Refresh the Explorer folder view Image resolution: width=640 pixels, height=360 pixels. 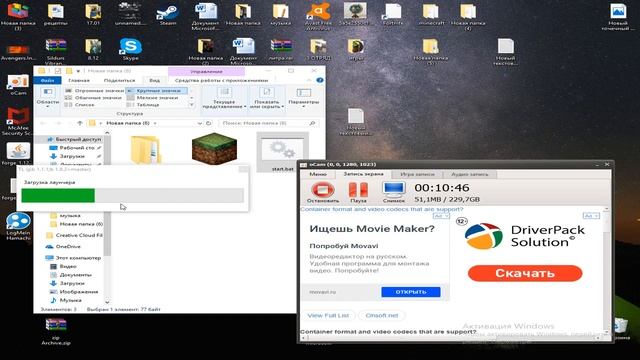(209, 123)
